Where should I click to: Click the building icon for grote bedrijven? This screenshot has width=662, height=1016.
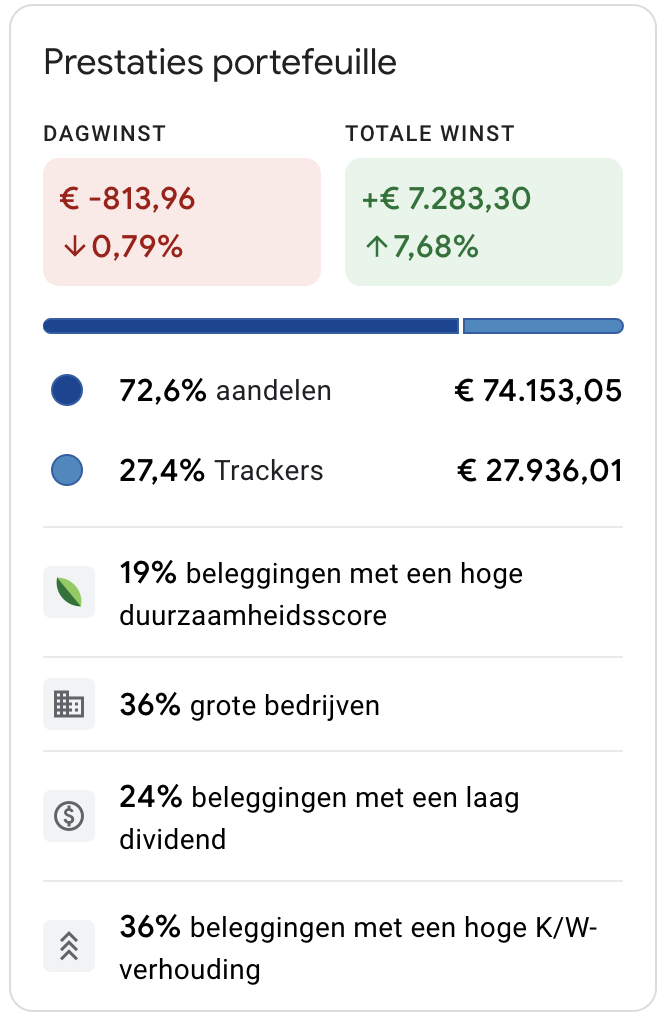coord(69,704)
